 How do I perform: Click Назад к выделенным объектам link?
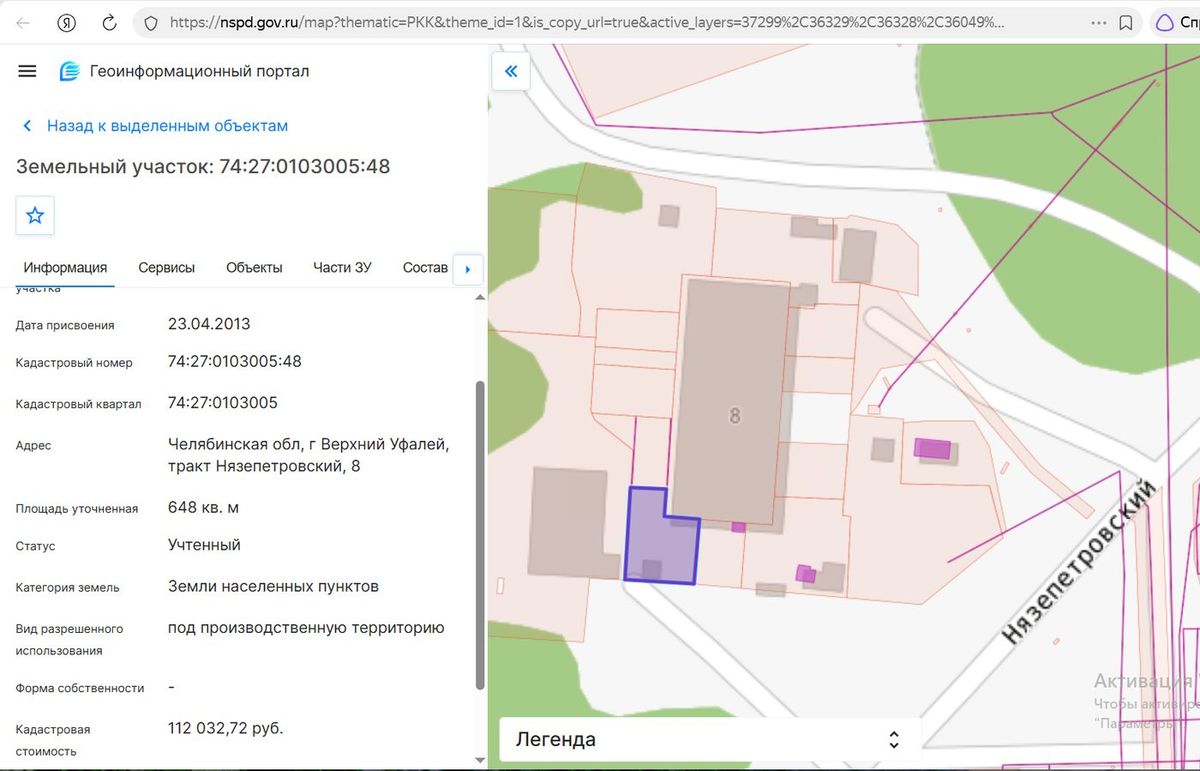tap(167, 126)
